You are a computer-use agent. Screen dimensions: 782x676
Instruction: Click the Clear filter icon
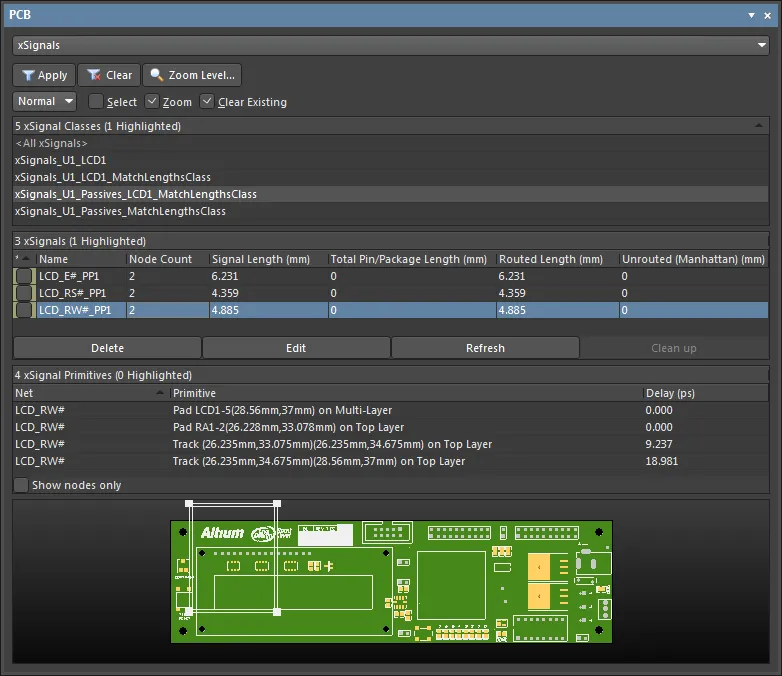tap(94, 75)
